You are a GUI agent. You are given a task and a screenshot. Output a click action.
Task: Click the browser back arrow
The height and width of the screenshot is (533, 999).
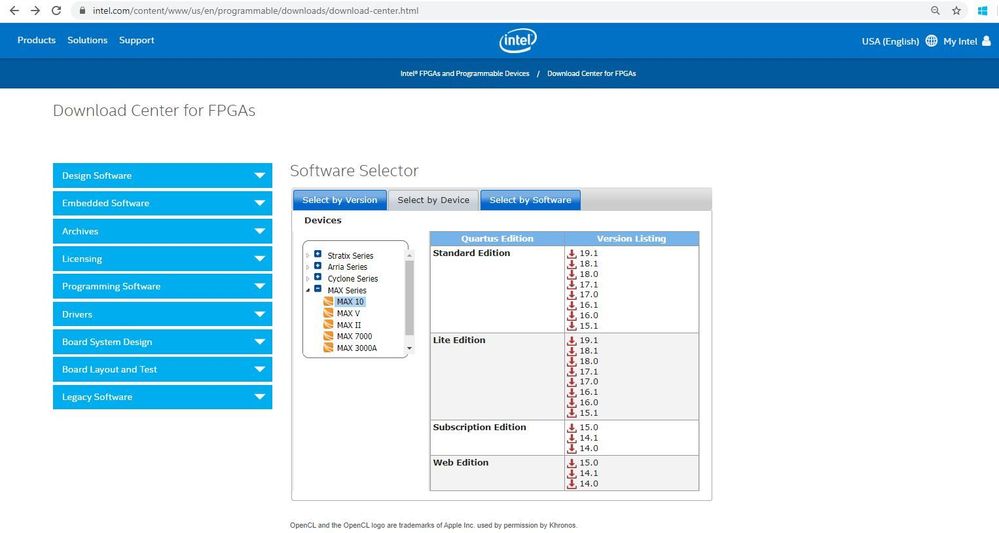click(14, 11)
